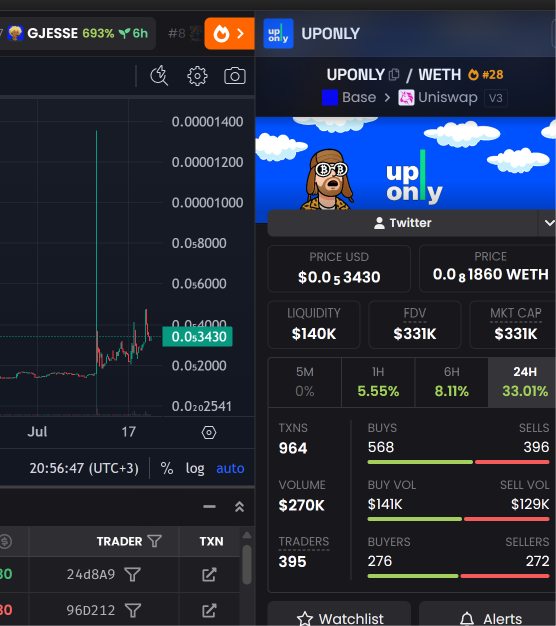
Task: Open transaction link for trader 24d8A9
Action: coord(209,575)
